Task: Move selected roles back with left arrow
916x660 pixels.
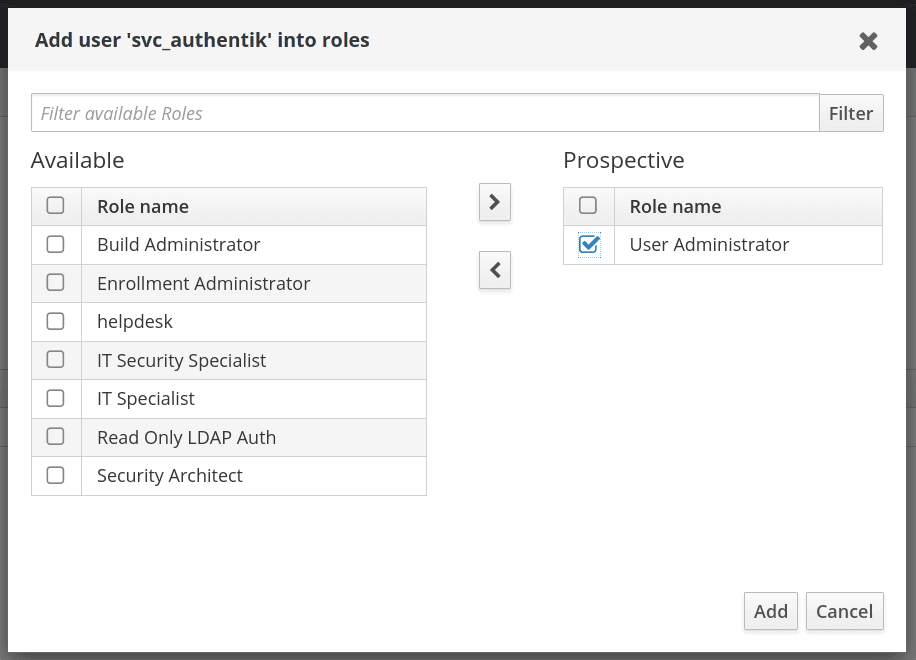Action: (495, 270)
